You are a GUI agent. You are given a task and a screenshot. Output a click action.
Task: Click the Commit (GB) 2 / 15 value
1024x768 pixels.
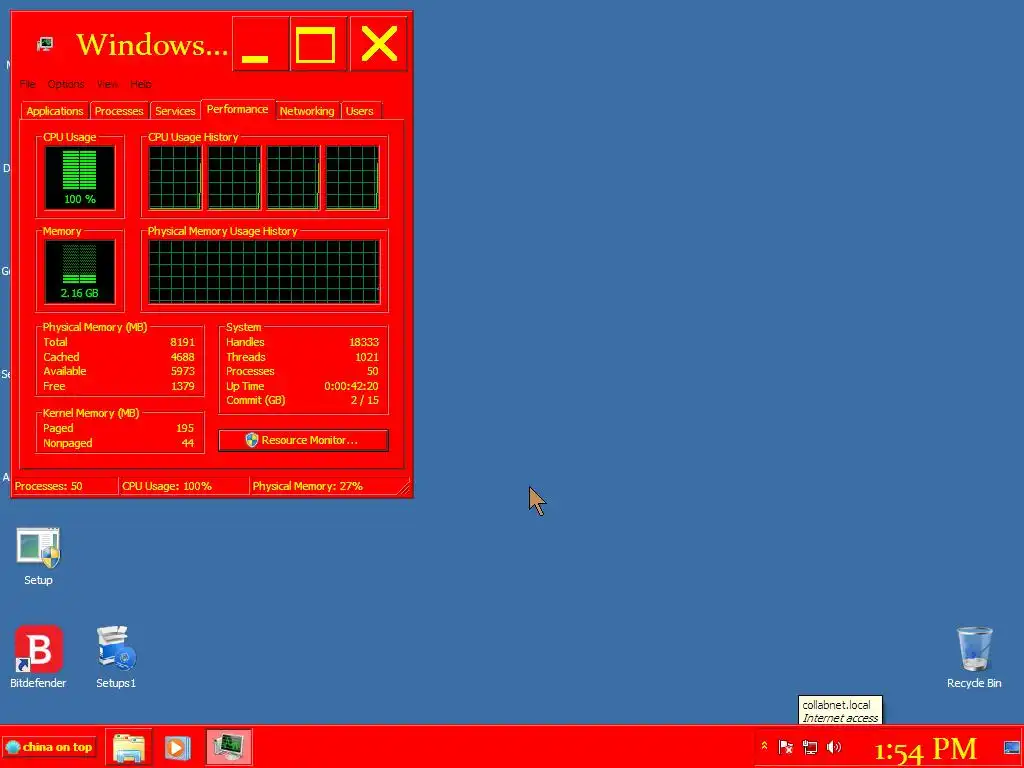(x=364, y=400)
